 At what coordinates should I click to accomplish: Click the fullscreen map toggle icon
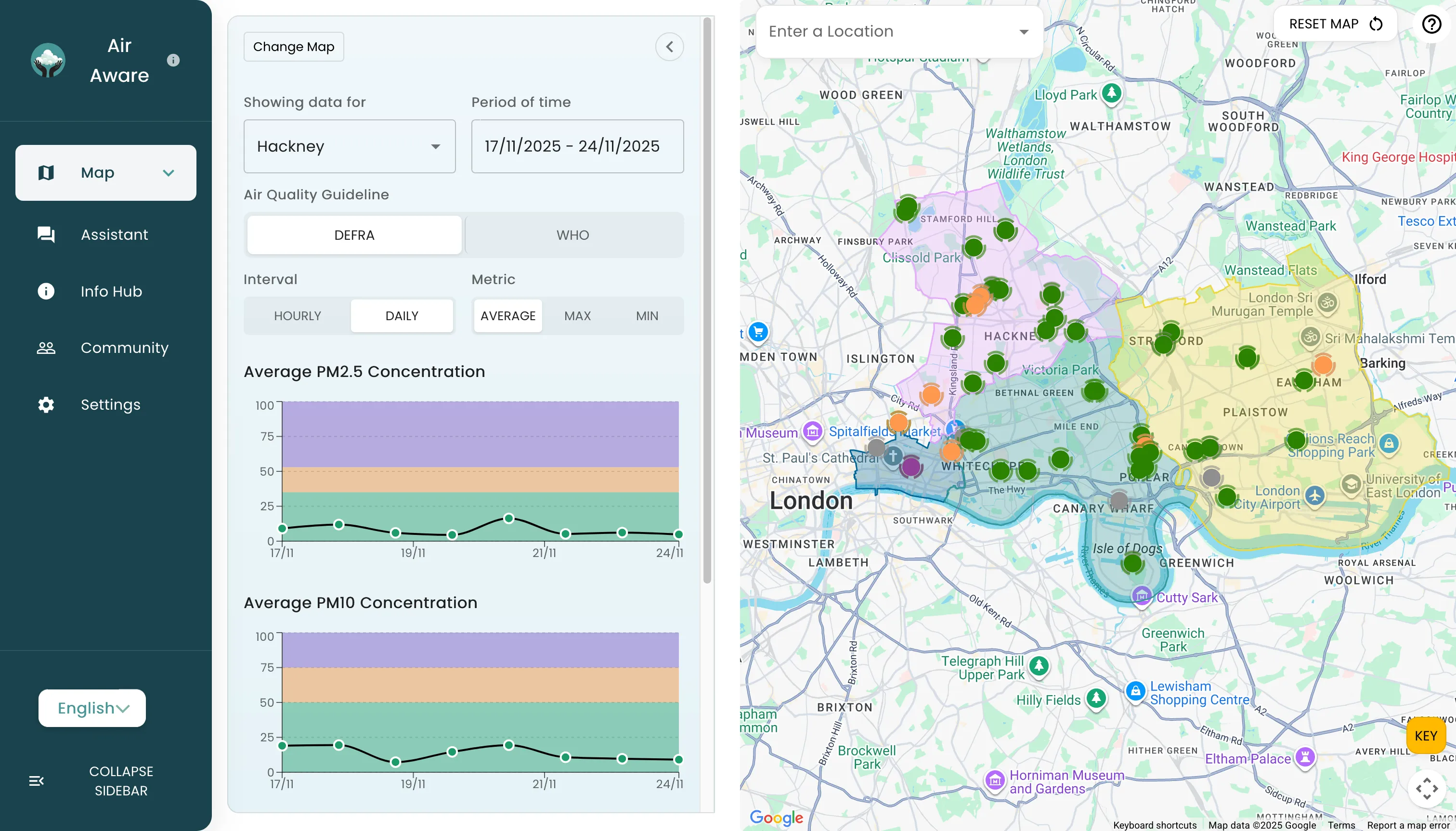(1426, 788)
